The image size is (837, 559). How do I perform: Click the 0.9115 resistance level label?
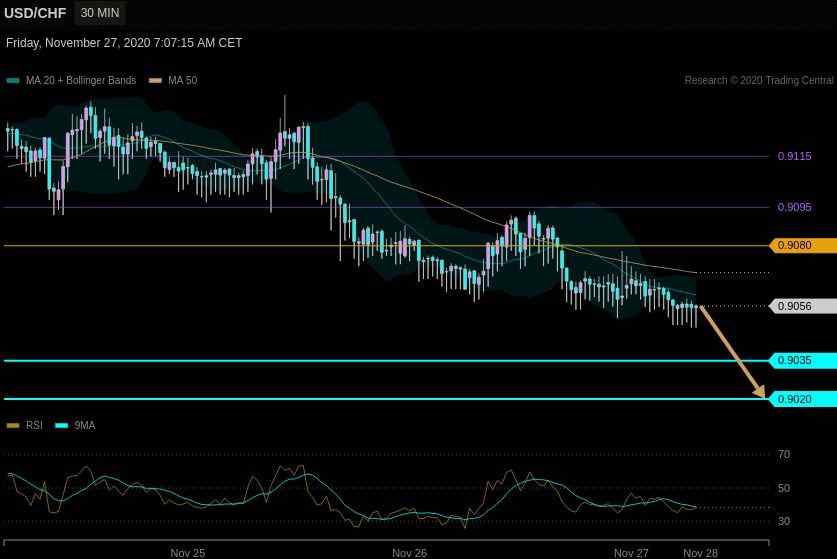pyautogui.click(x=794, y=156)
